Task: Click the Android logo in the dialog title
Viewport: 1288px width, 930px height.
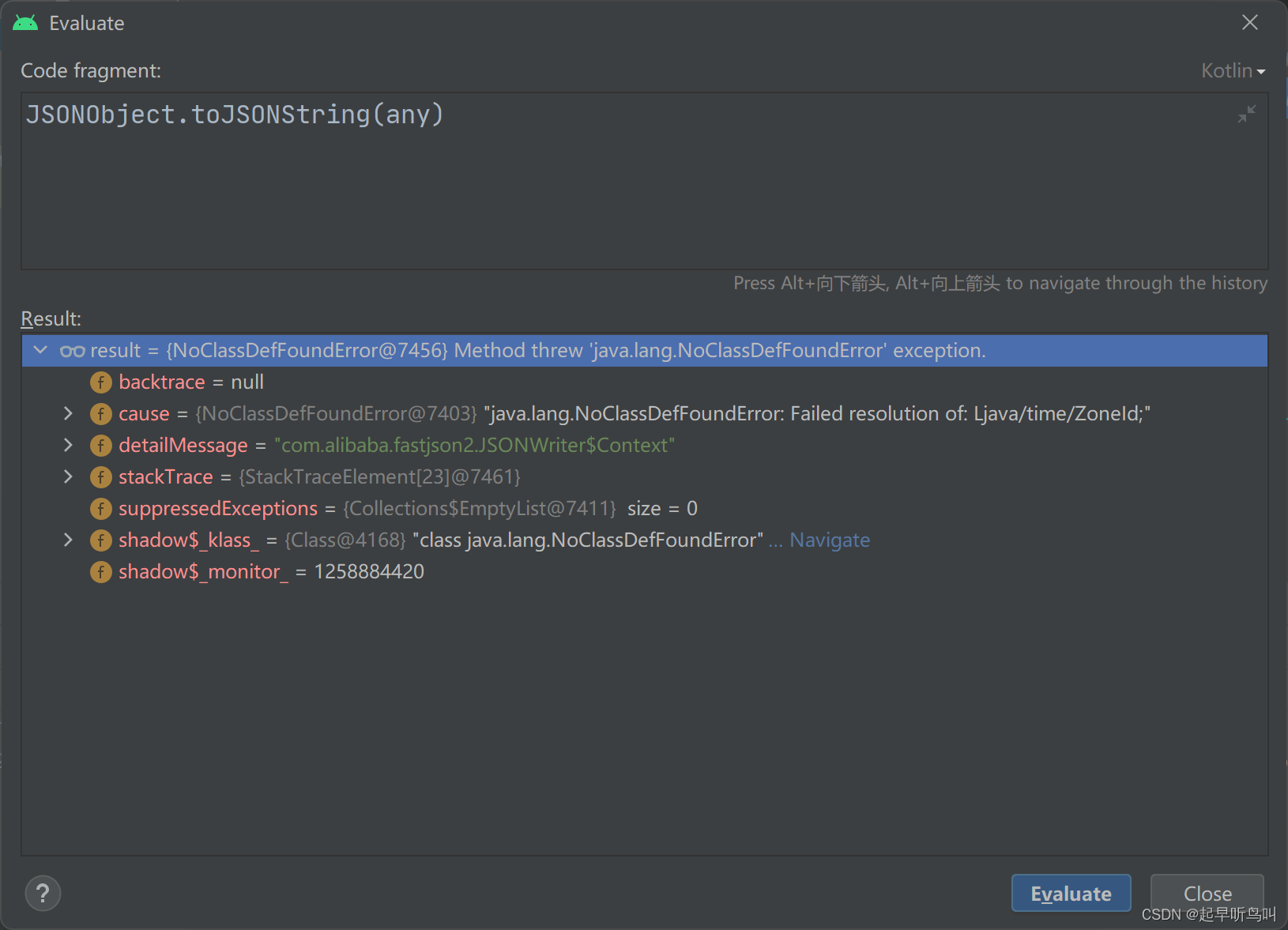Action: 24,22
